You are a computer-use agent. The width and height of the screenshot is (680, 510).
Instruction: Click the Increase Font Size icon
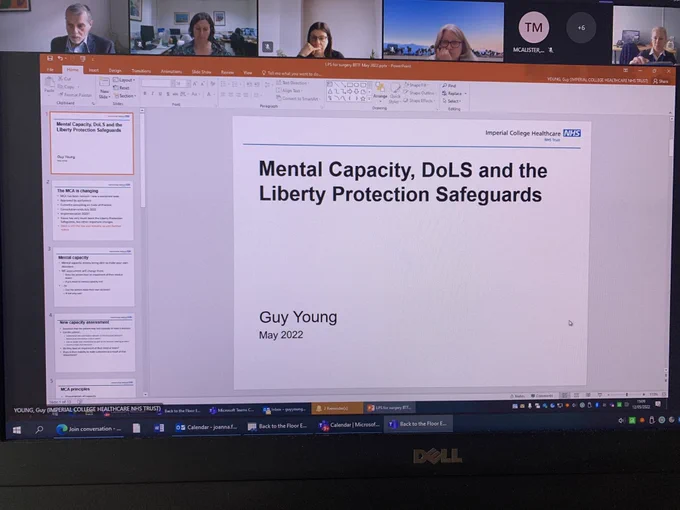195,83
